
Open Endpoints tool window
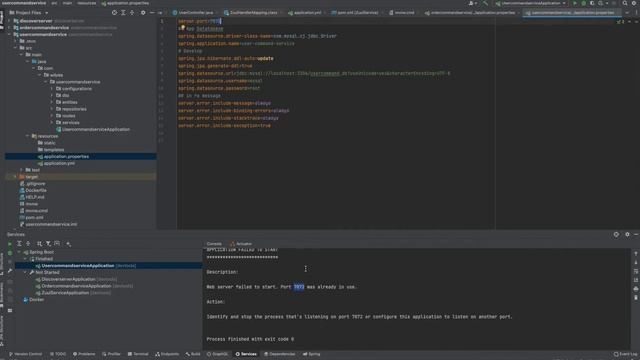tap(167, 354)
